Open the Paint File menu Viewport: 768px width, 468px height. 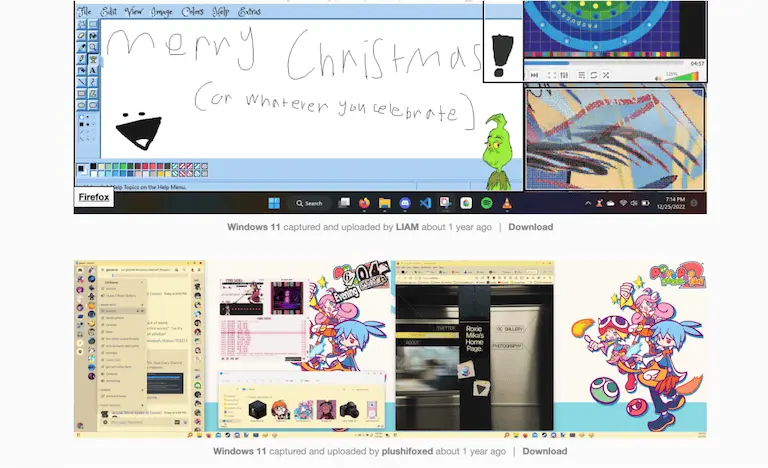click(84, 11)
